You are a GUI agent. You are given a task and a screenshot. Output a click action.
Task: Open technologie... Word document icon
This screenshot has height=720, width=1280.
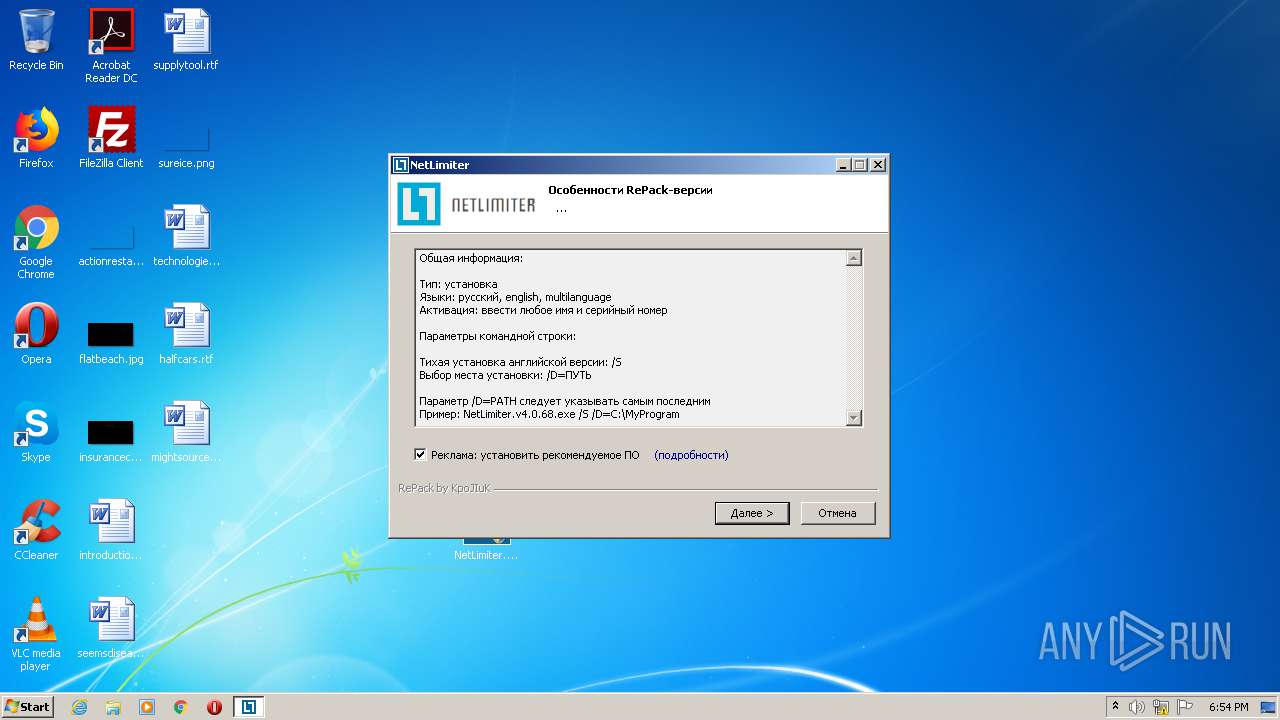tap(186, 236)
